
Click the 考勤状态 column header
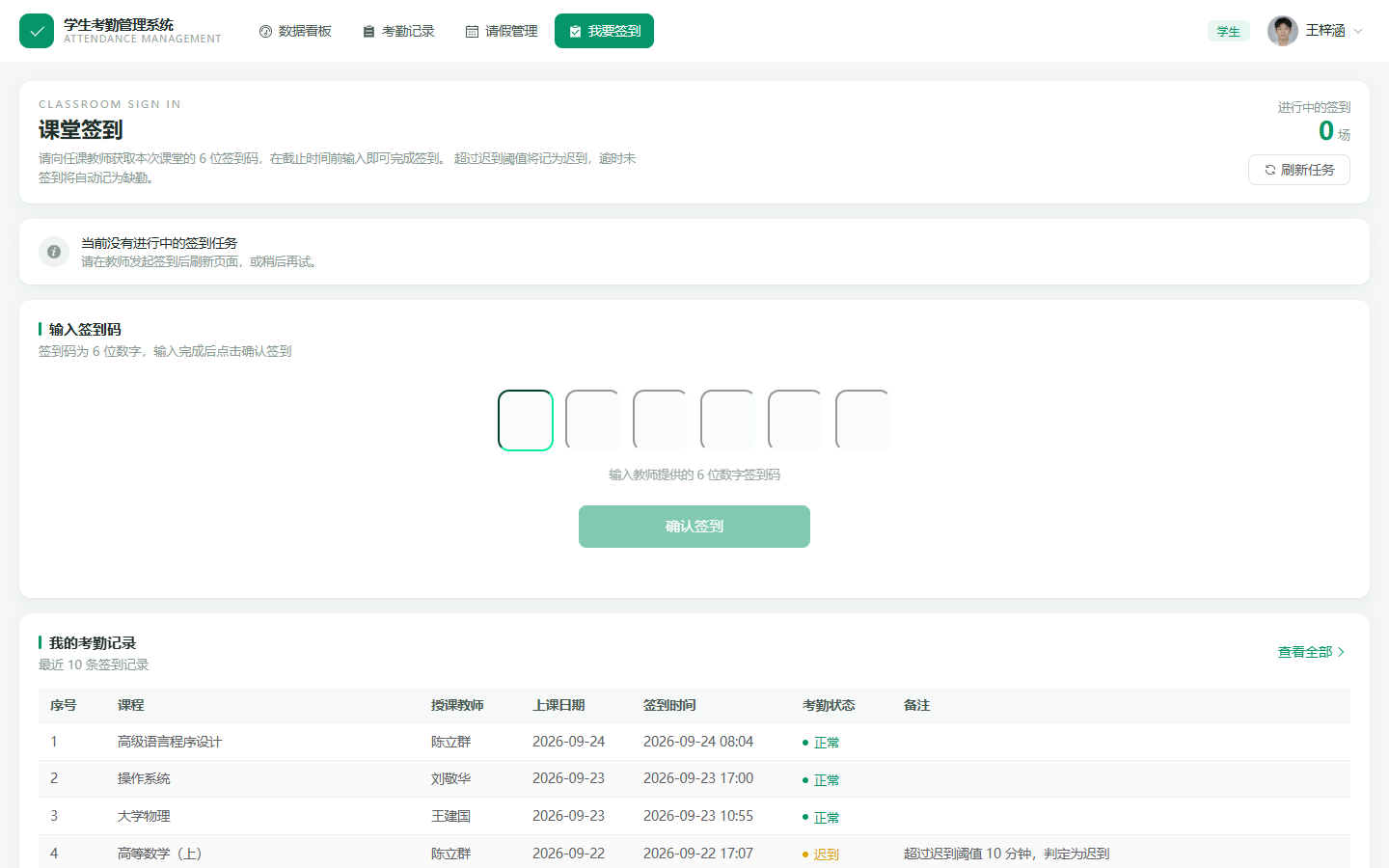point(829,705)
